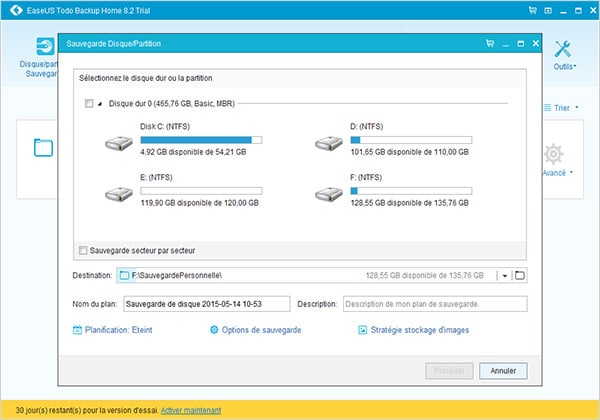Enable Sauvegarde secteur par secteur checkbox
This screenshot has width=600, height=420.
tap(83, 251)
